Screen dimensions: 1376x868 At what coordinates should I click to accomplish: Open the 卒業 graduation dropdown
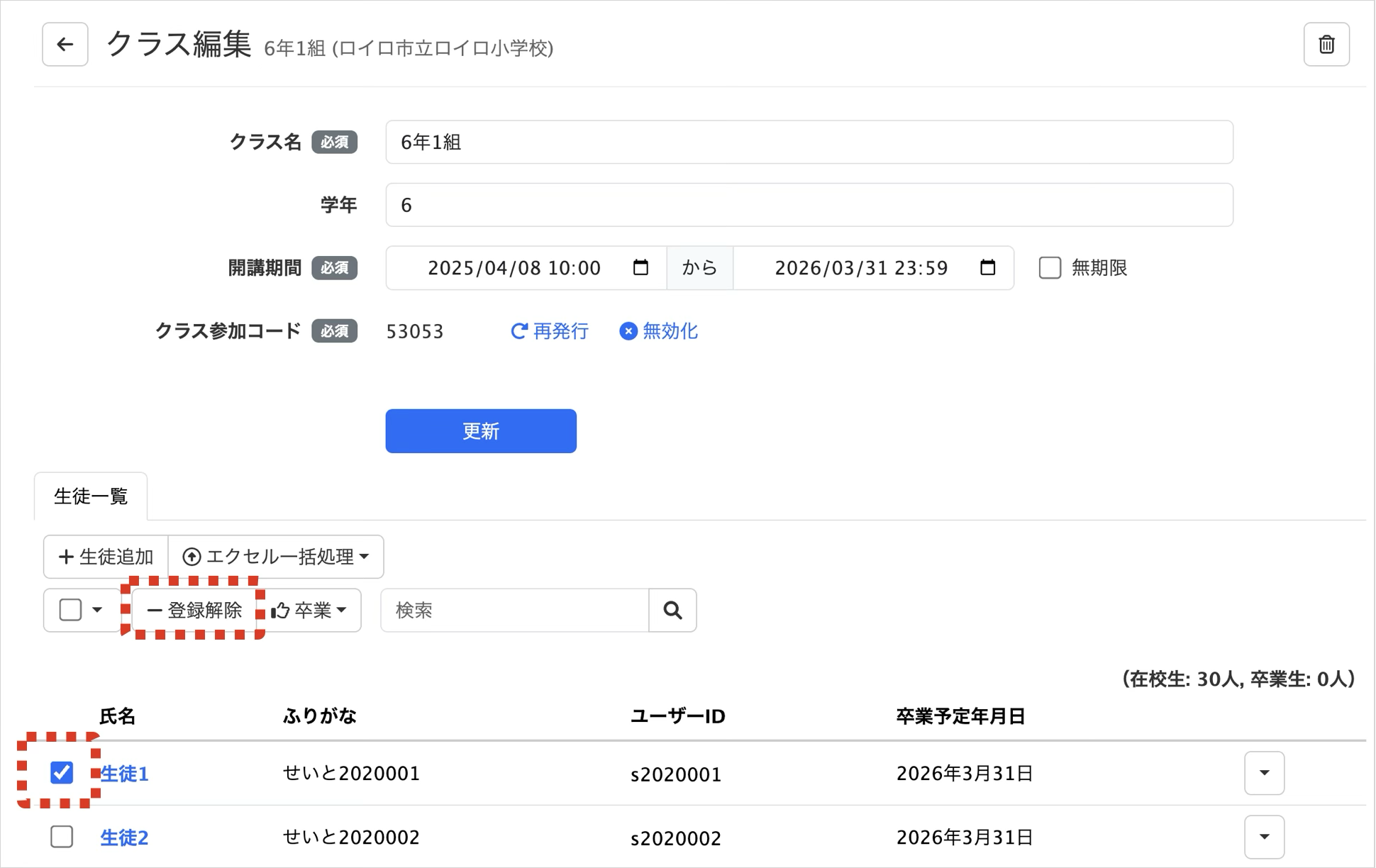coord(309,610)
